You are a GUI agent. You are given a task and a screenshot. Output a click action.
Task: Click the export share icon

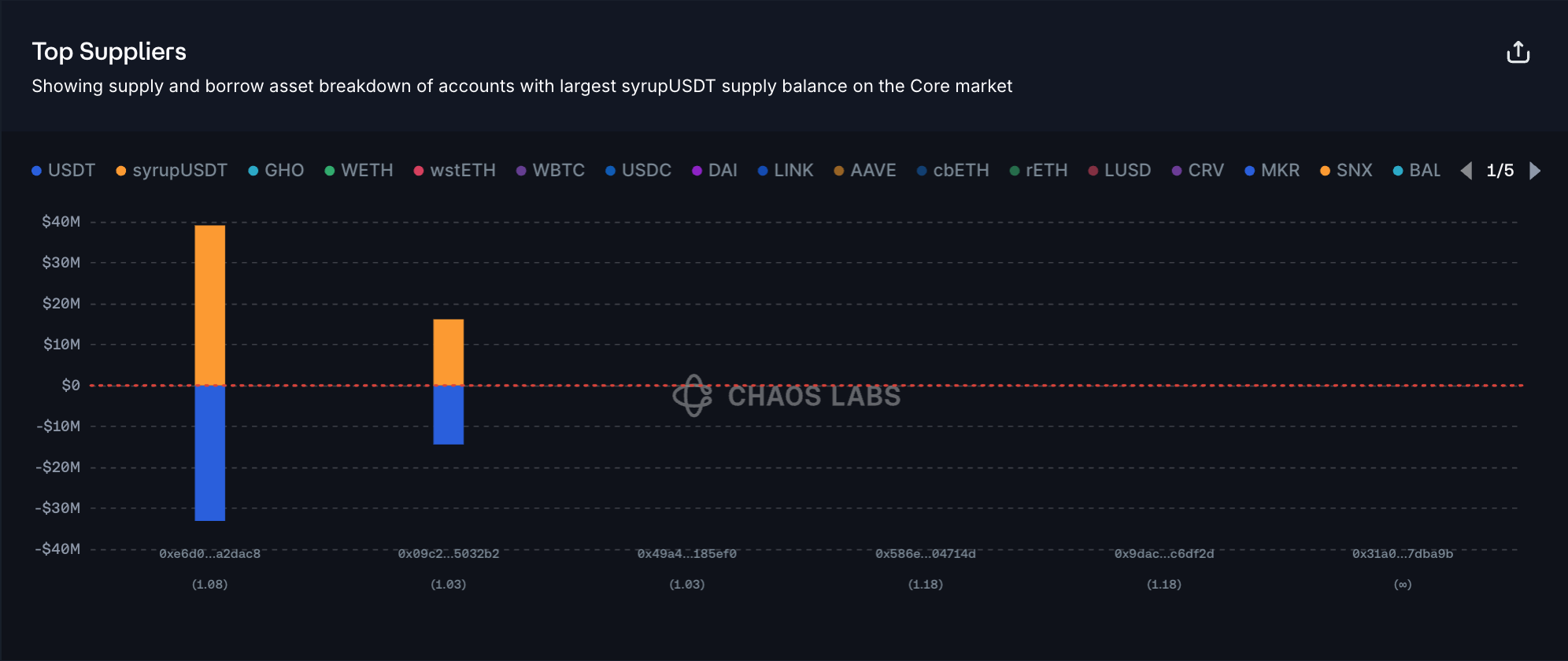(1518, 53)
